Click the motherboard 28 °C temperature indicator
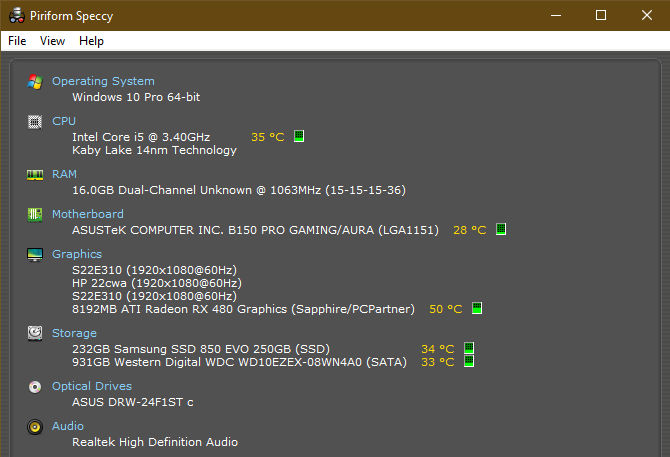The height and width of the screenshot is (457, 670). [x=501, y=229]
